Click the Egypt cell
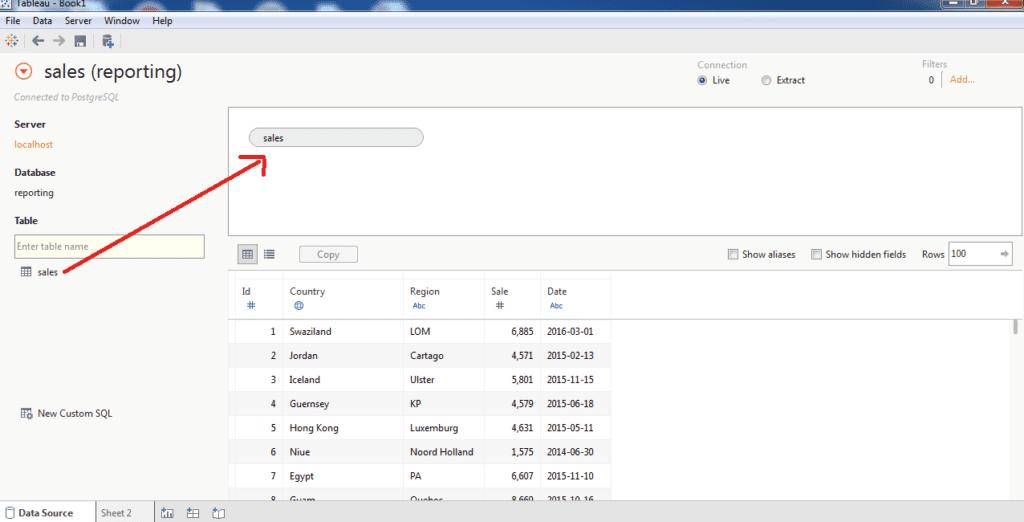 point(343,476)
